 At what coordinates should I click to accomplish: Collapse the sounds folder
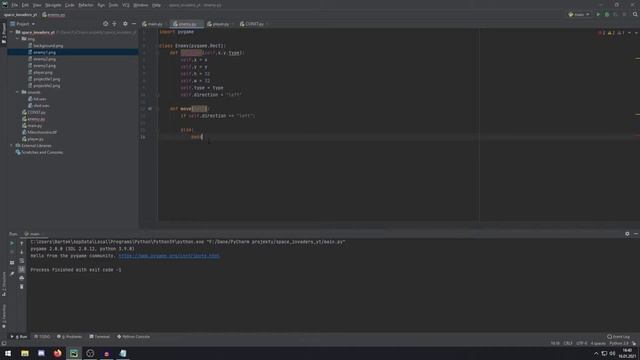pyautogui.click(x=18, y=92)
